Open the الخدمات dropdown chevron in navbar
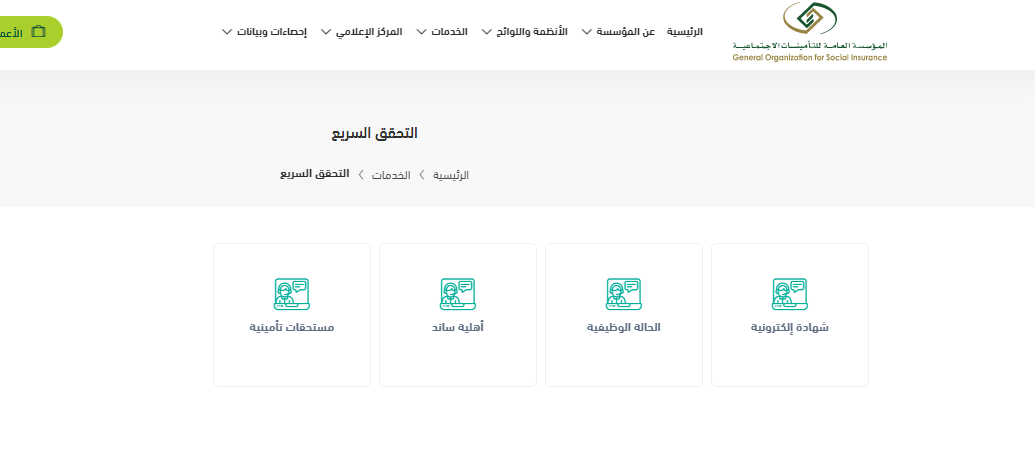Image resolution: width=1035 pixels, height=475 pixels. pyautogui.click(x=420, y=32)
